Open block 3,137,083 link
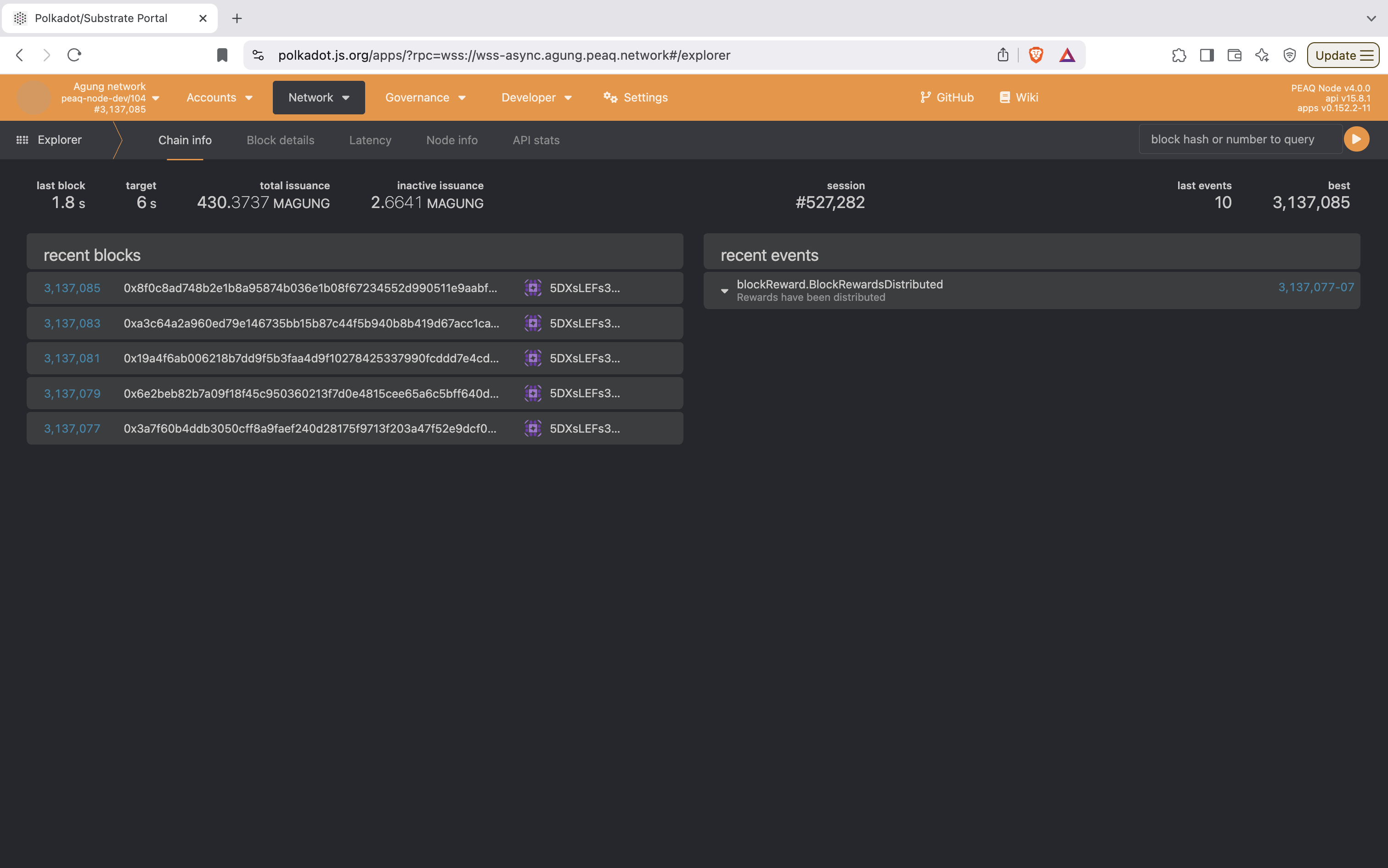 pos(72,323)
